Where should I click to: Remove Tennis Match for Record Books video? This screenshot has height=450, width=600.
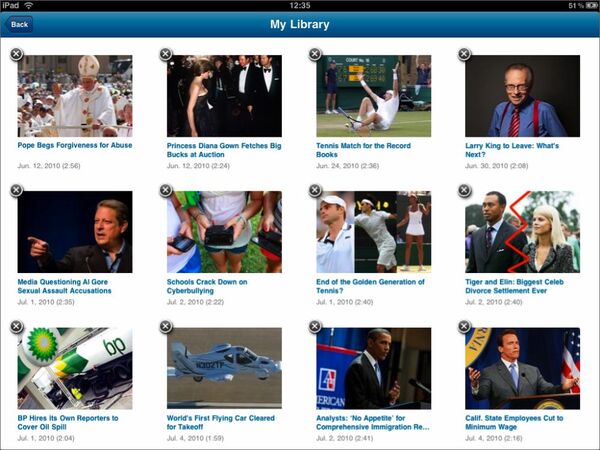tap(315, 54)
